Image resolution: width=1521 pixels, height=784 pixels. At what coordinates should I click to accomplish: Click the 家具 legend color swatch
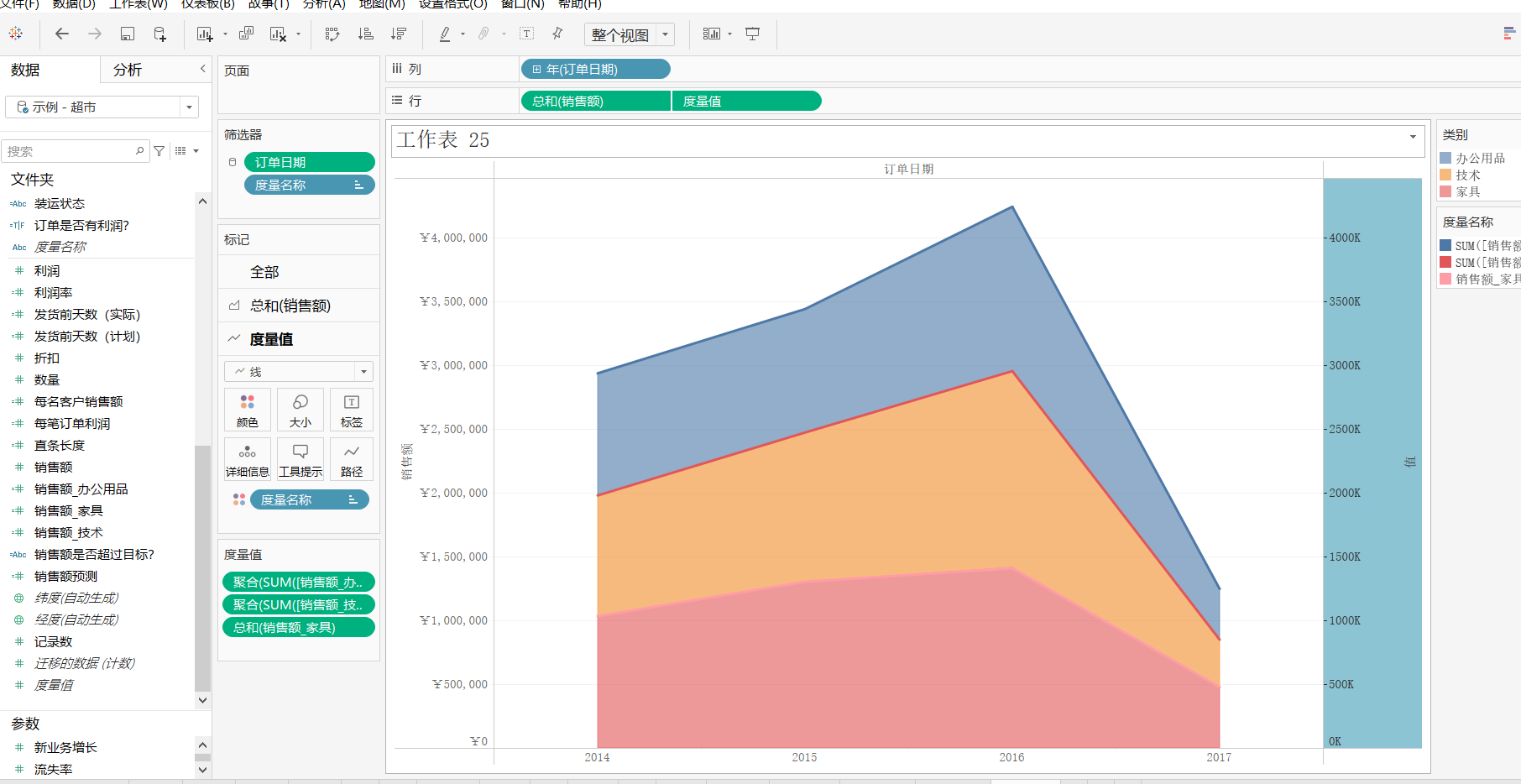pos(1445,191)
